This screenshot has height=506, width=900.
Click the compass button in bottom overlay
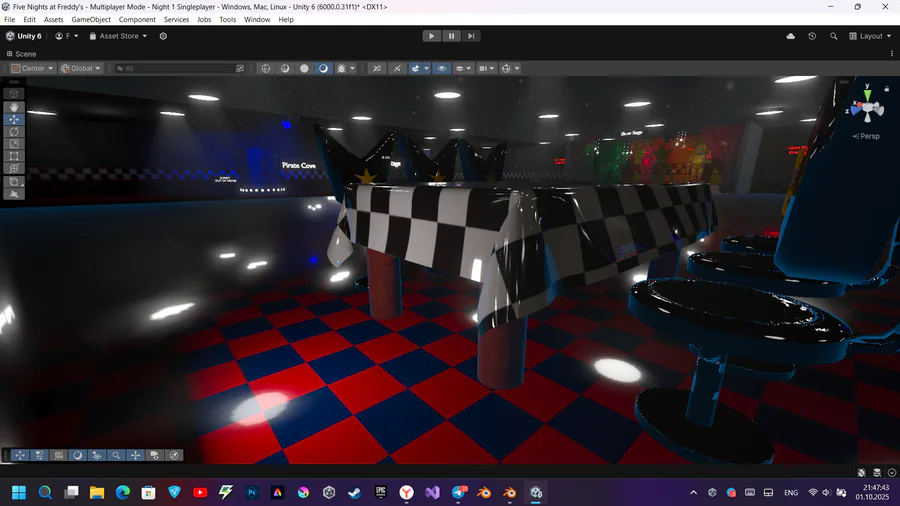[174, 455]
